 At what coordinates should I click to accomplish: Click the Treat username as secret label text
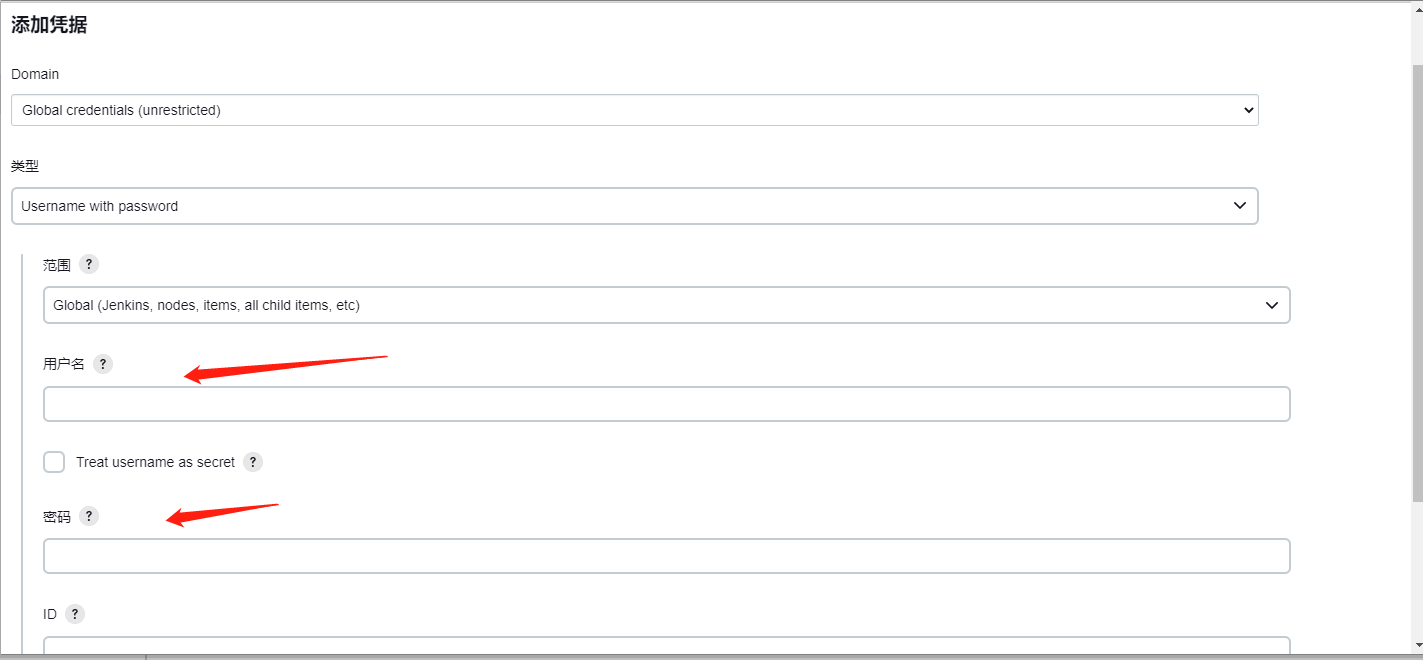coord(155,462)
